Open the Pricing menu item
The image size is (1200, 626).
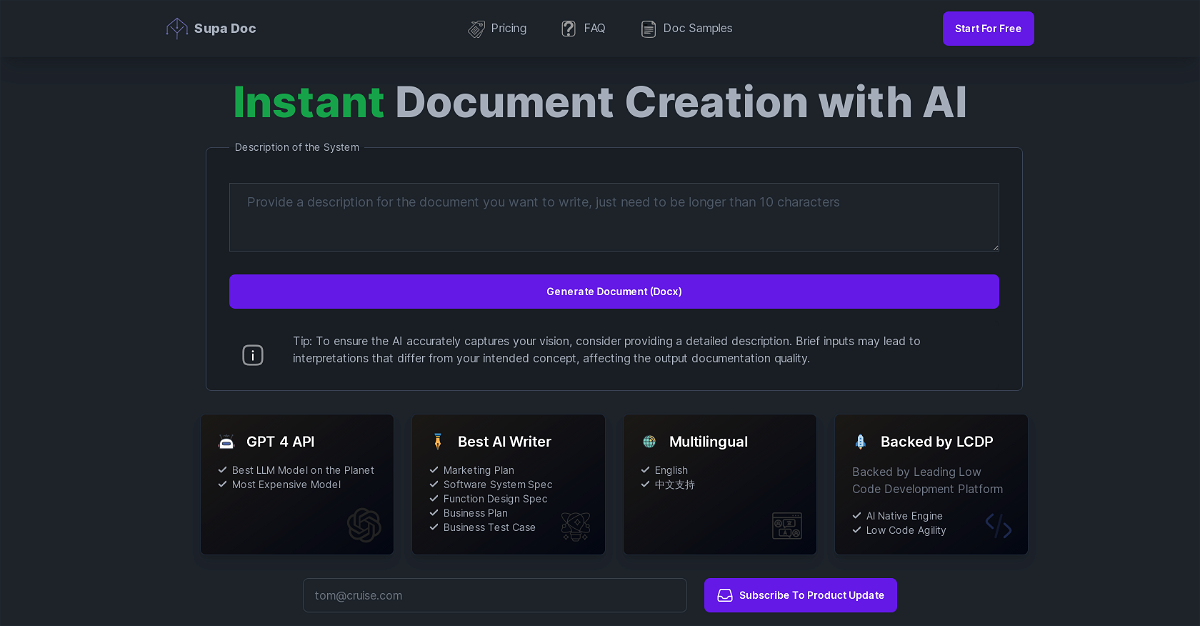(508, 29)
